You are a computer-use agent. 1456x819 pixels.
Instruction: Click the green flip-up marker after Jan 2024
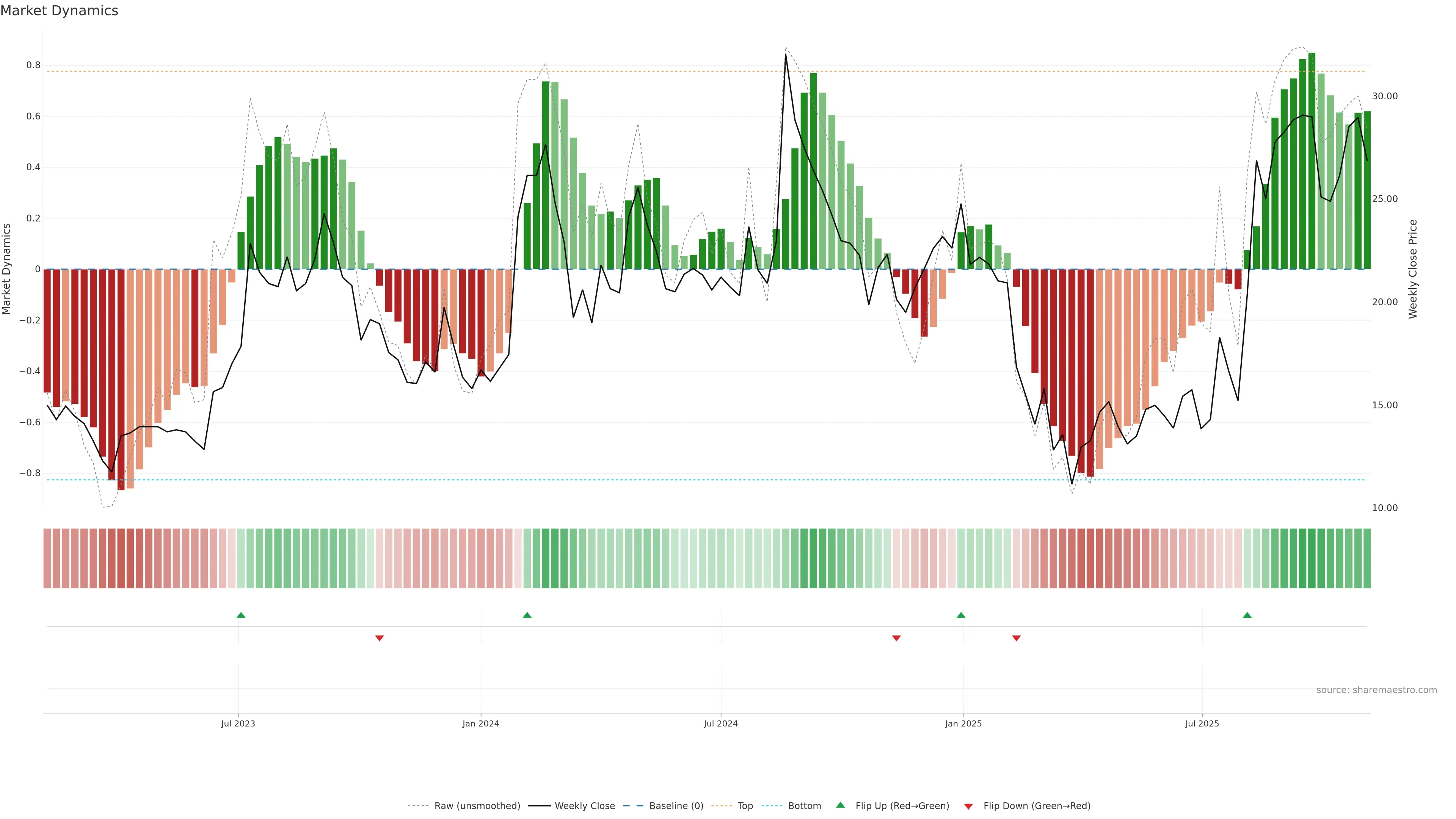click(x=527, y=615)
